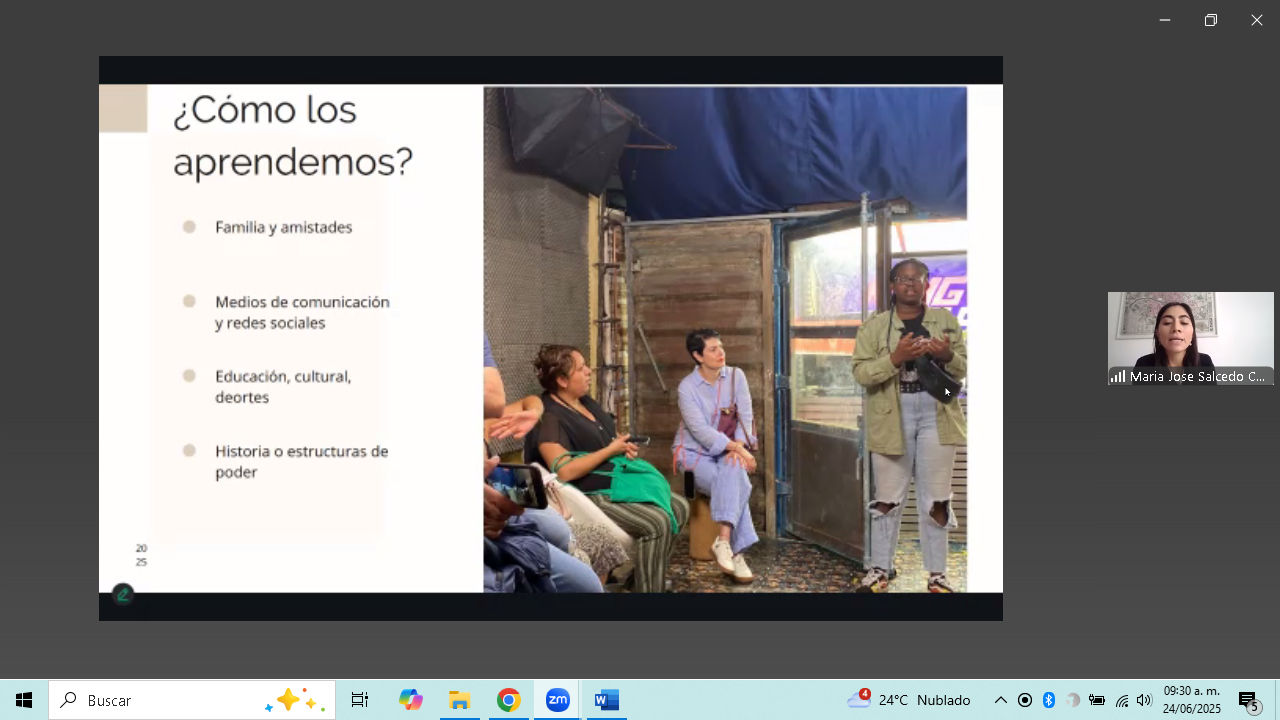The image size is (1280, 720).
Task: Open Microsoft Word from taskbar
Action: click(x=606, y=700)
